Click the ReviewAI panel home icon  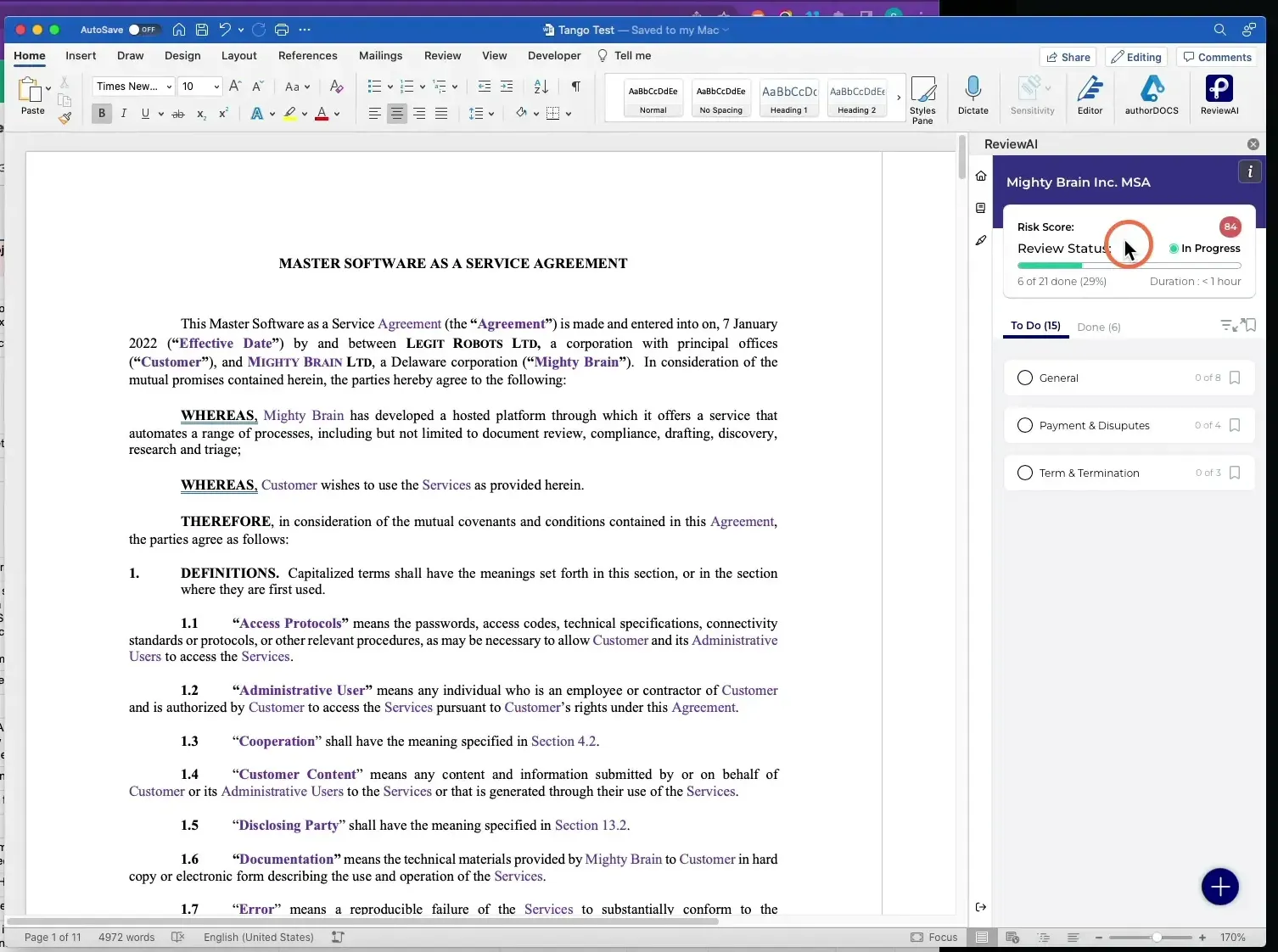pos(981,176)
